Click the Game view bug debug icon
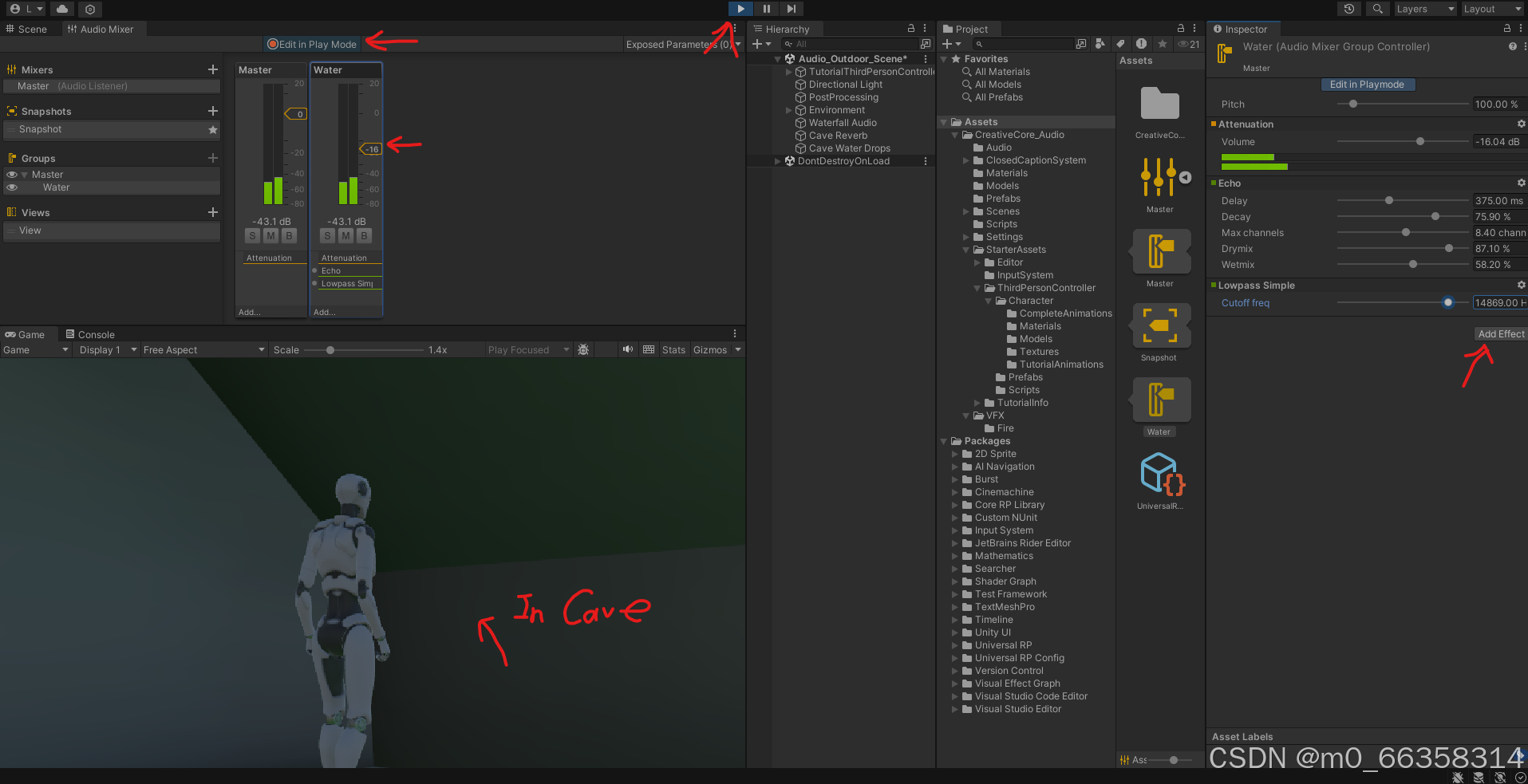Viewport: 1528px width, 784px height. [583, 350]
